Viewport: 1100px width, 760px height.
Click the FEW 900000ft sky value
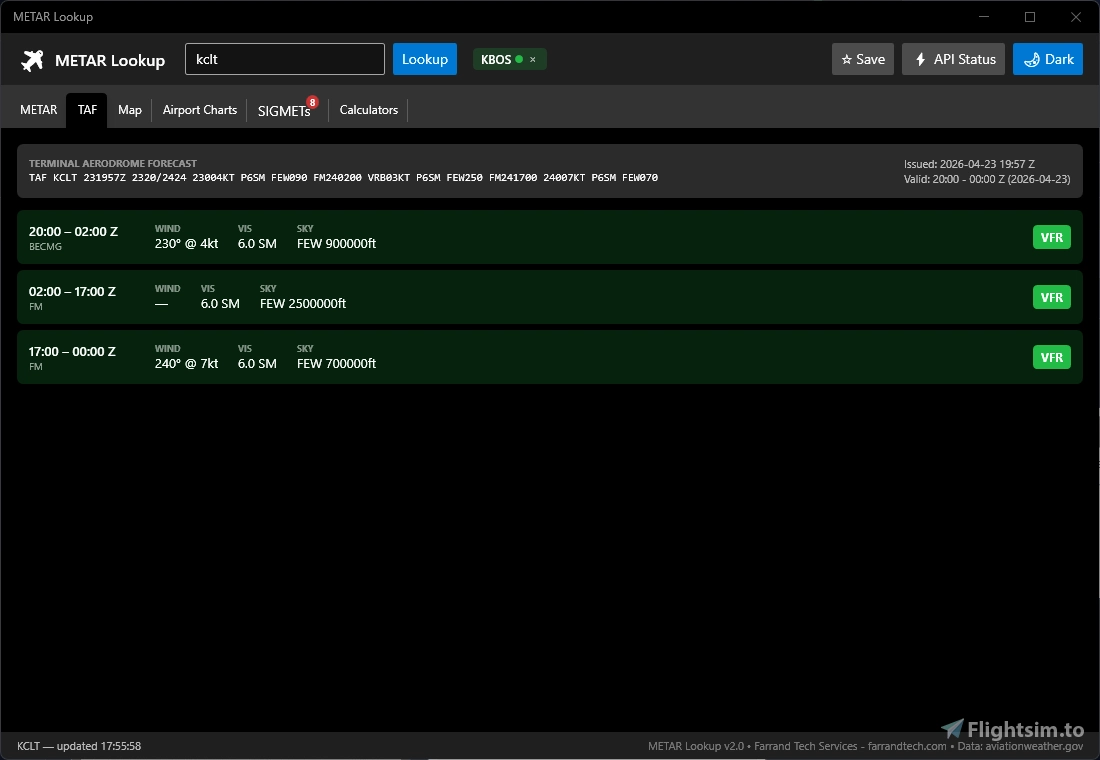coord(336,244)
